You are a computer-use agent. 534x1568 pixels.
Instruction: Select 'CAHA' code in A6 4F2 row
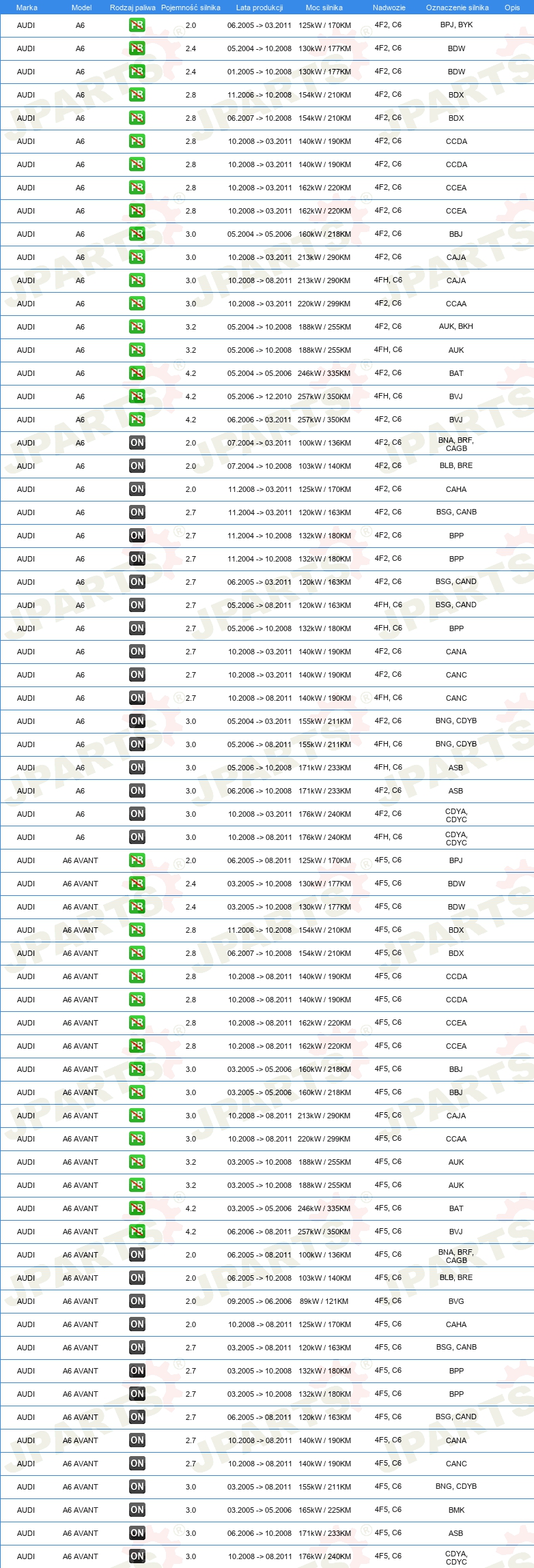coord(456,489)
